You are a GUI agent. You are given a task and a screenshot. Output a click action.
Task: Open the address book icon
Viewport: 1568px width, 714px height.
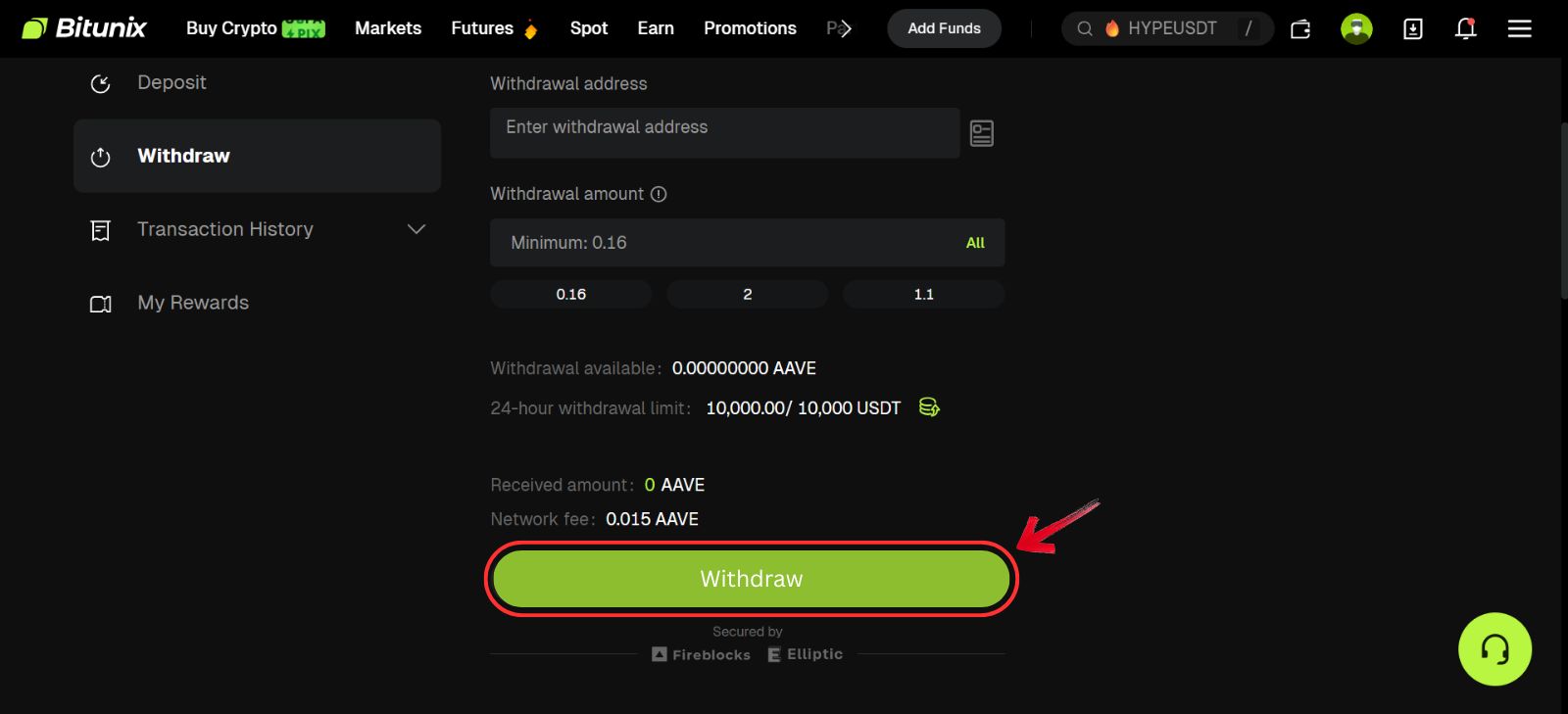tap(981, 133)
